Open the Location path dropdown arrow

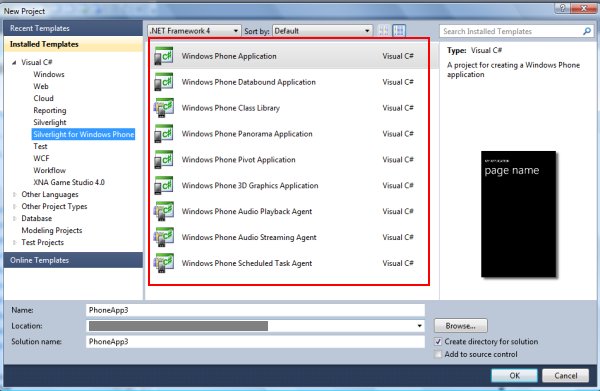(x=419, y=326)
